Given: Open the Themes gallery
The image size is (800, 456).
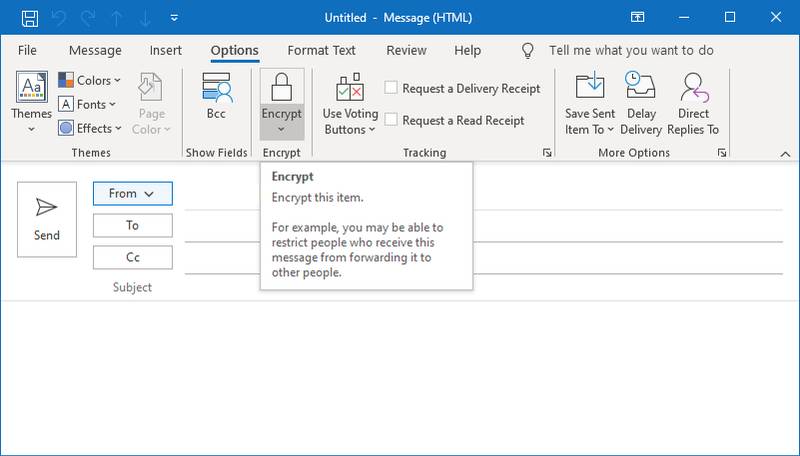Looking at the screenshot, I should pyautogui.click(x=32, y=103).
